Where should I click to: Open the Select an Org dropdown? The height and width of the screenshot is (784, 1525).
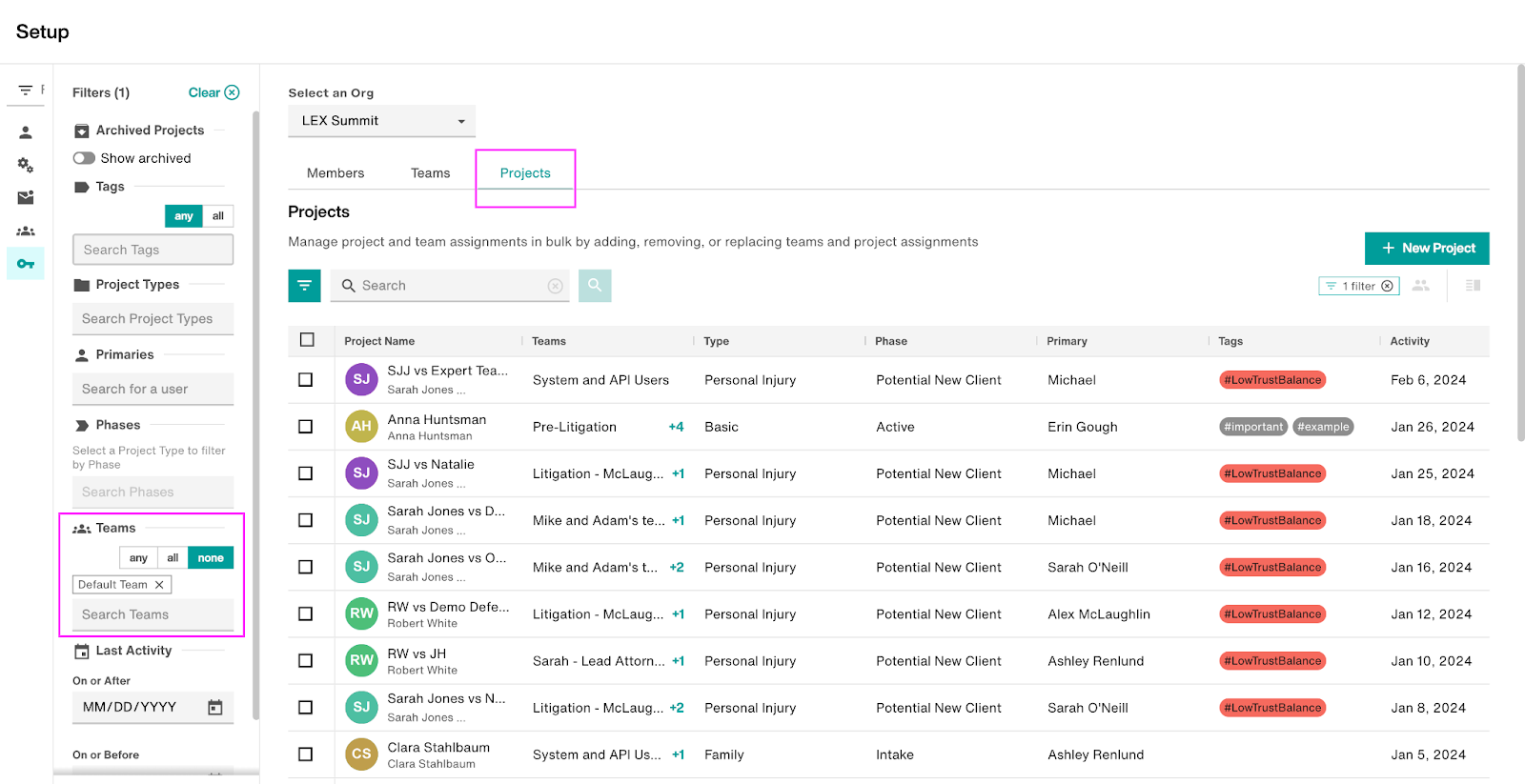pos(381,121)
